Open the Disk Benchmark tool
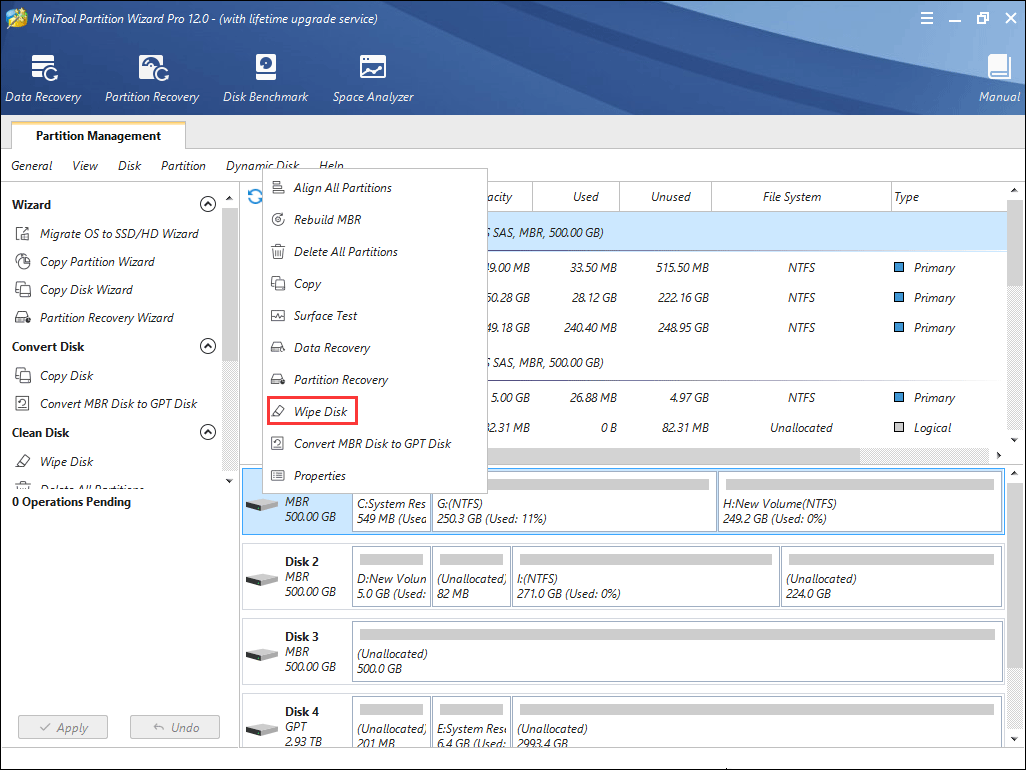This screenshot has height=770, width=1026. [265, 78]
